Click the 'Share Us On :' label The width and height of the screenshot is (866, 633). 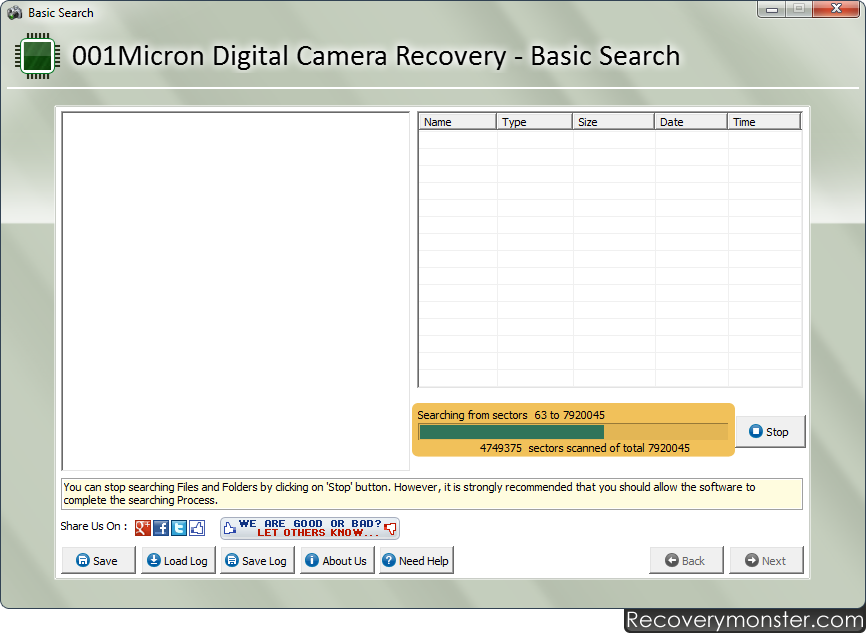(x=94, y=526)
